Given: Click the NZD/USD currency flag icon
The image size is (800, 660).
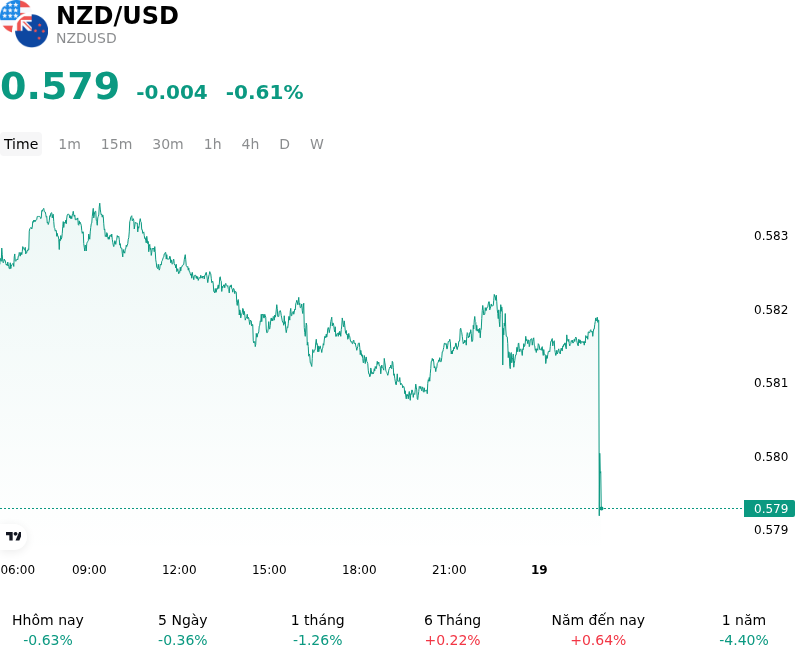Looking at the screenshot, I should pos(23,23).
